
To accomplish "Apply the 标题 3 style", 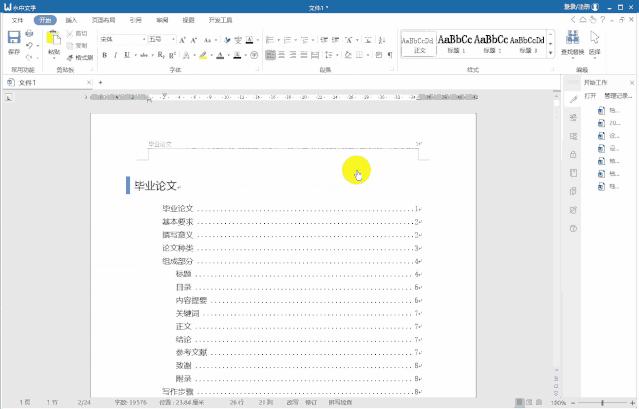I will 527,44.
